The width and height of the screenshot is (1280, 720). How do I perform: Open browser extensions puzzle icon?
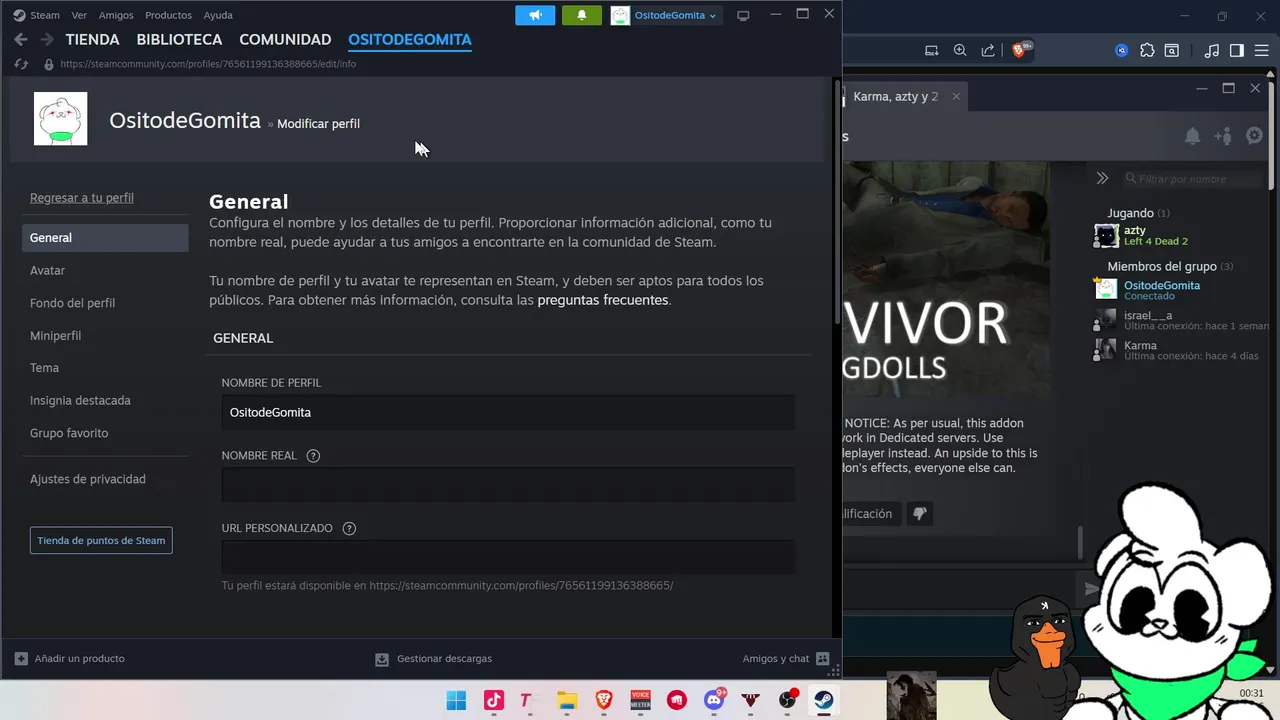coord(1147,51)
